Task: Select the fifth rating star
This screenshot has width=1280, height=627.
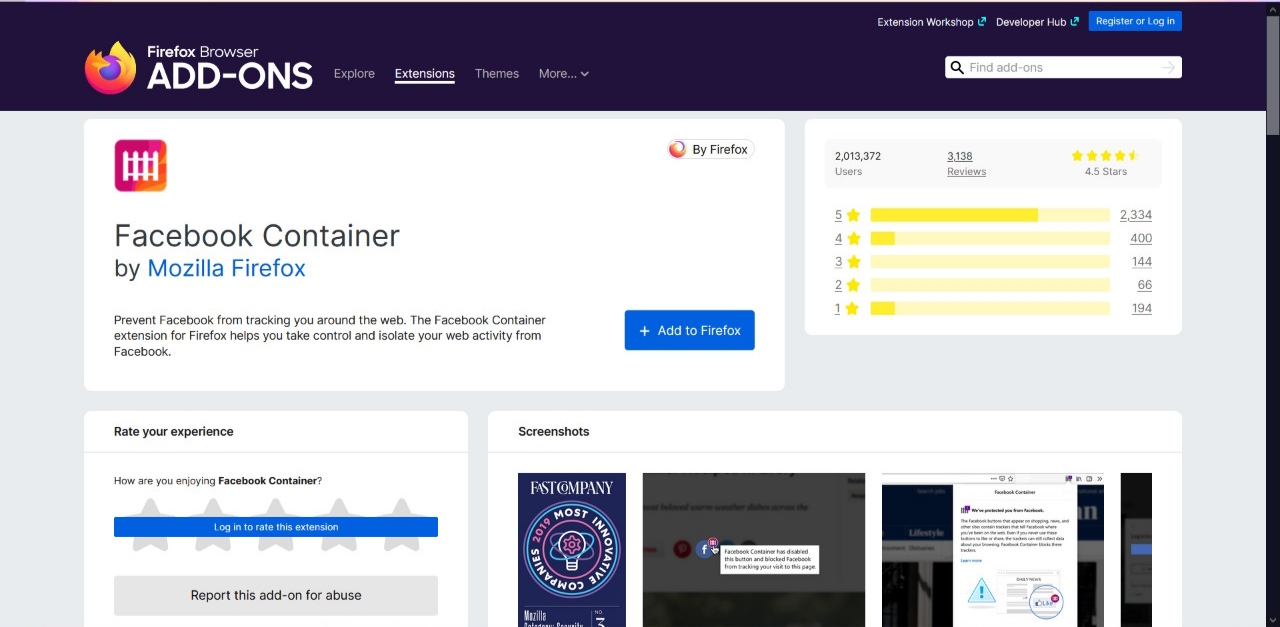Action: coord(401,524)
